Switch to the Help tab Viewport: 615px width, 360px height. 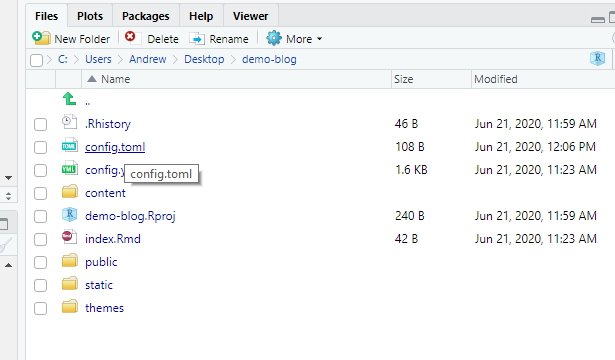pyautogui.click(x=201, y=16)
